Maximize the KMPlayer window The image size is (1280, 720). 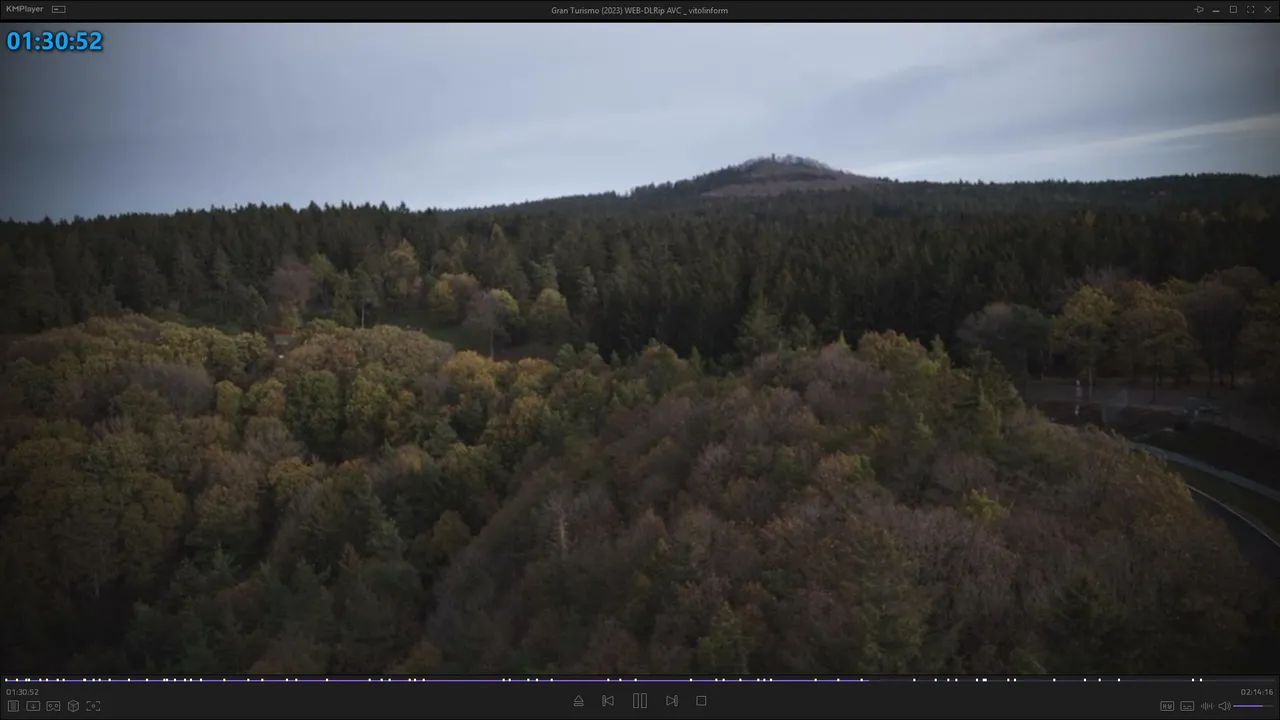(x=1233, y=9)
